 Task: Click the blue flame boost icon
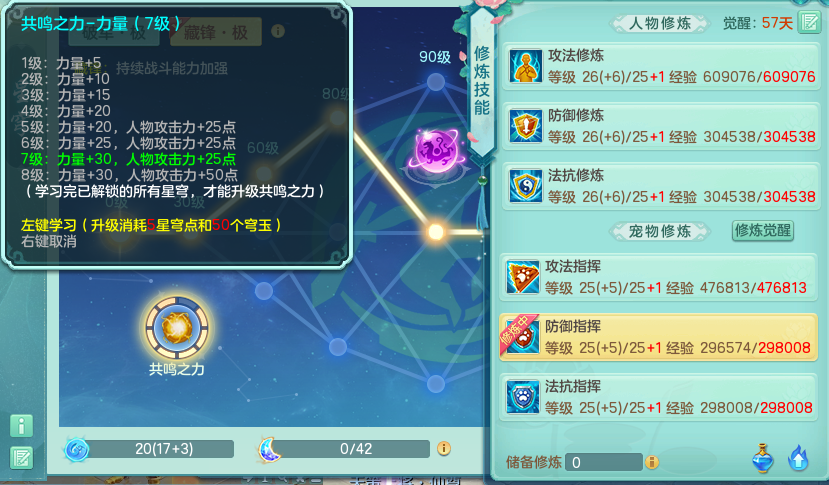click(798, 458)
